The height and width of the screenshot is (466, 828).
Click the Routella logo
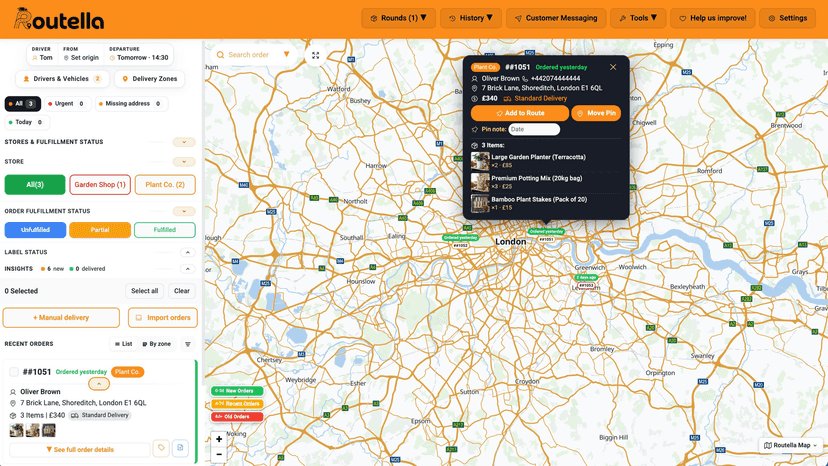tap(59, 19)
